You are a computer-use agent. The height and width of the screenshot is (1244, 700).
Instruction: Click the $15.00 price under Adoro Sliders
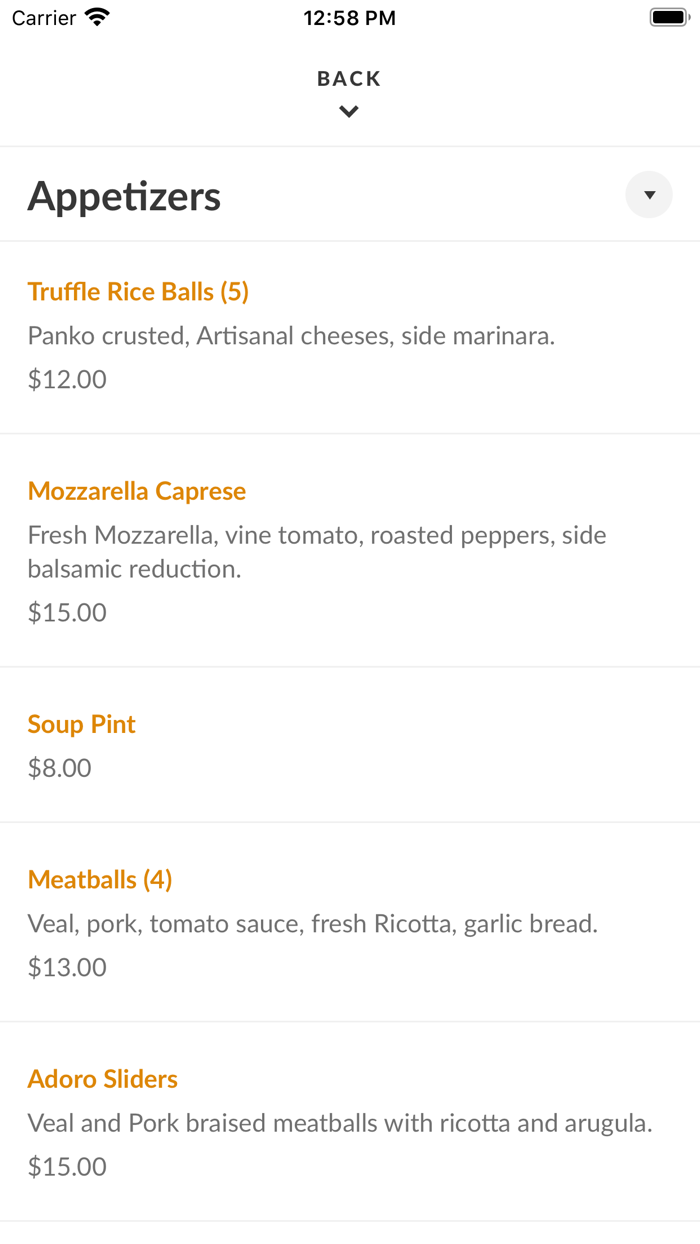click(x=67, y=1166)
